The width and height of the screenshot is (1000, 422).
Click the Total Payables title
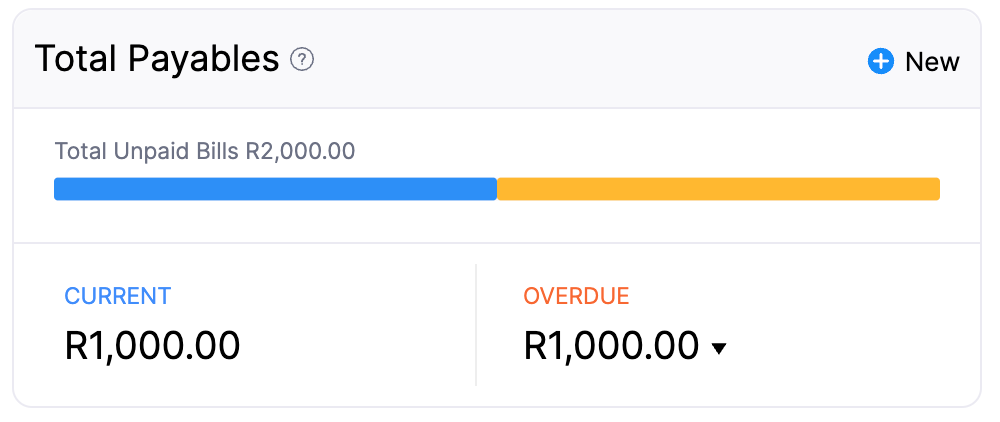[x=157, y=60]
